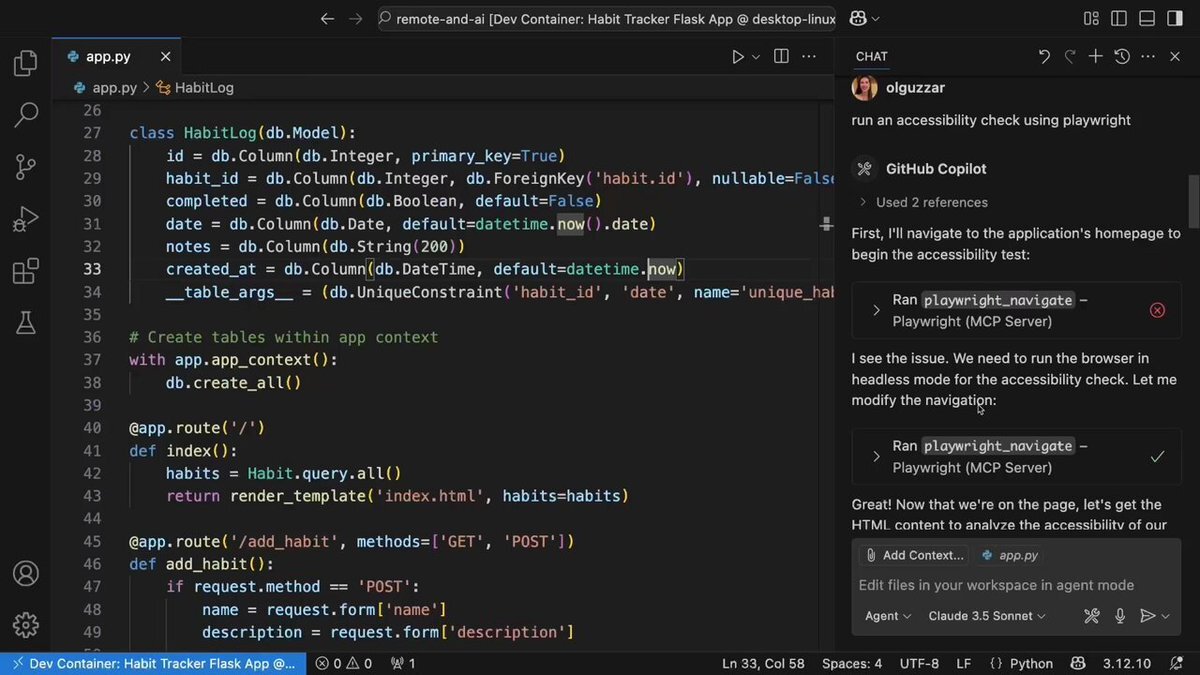Click the Copilot icon in title bar

[x=857, y=19]
